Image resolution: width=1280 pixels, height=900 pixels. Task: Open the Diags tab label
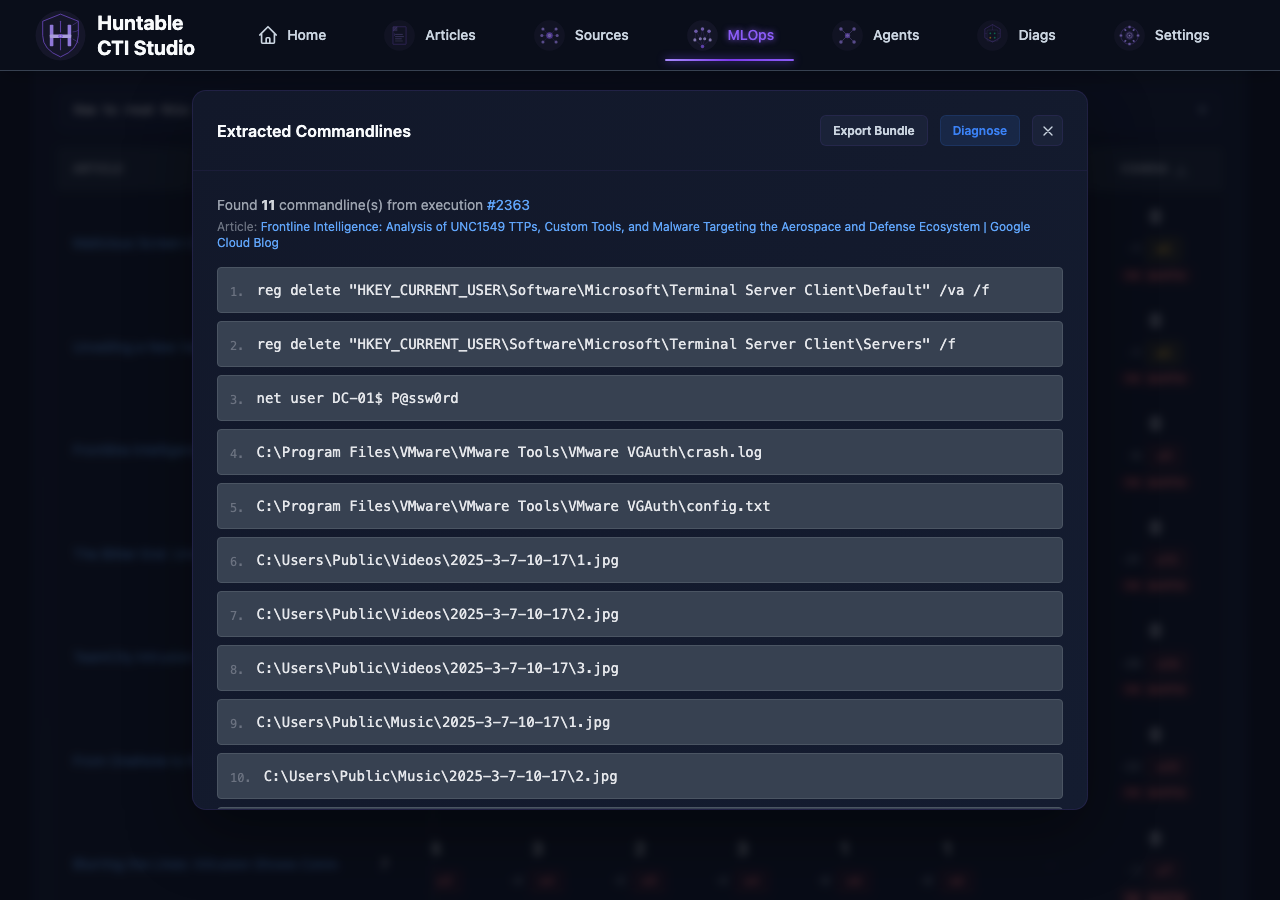point(1037,35)
